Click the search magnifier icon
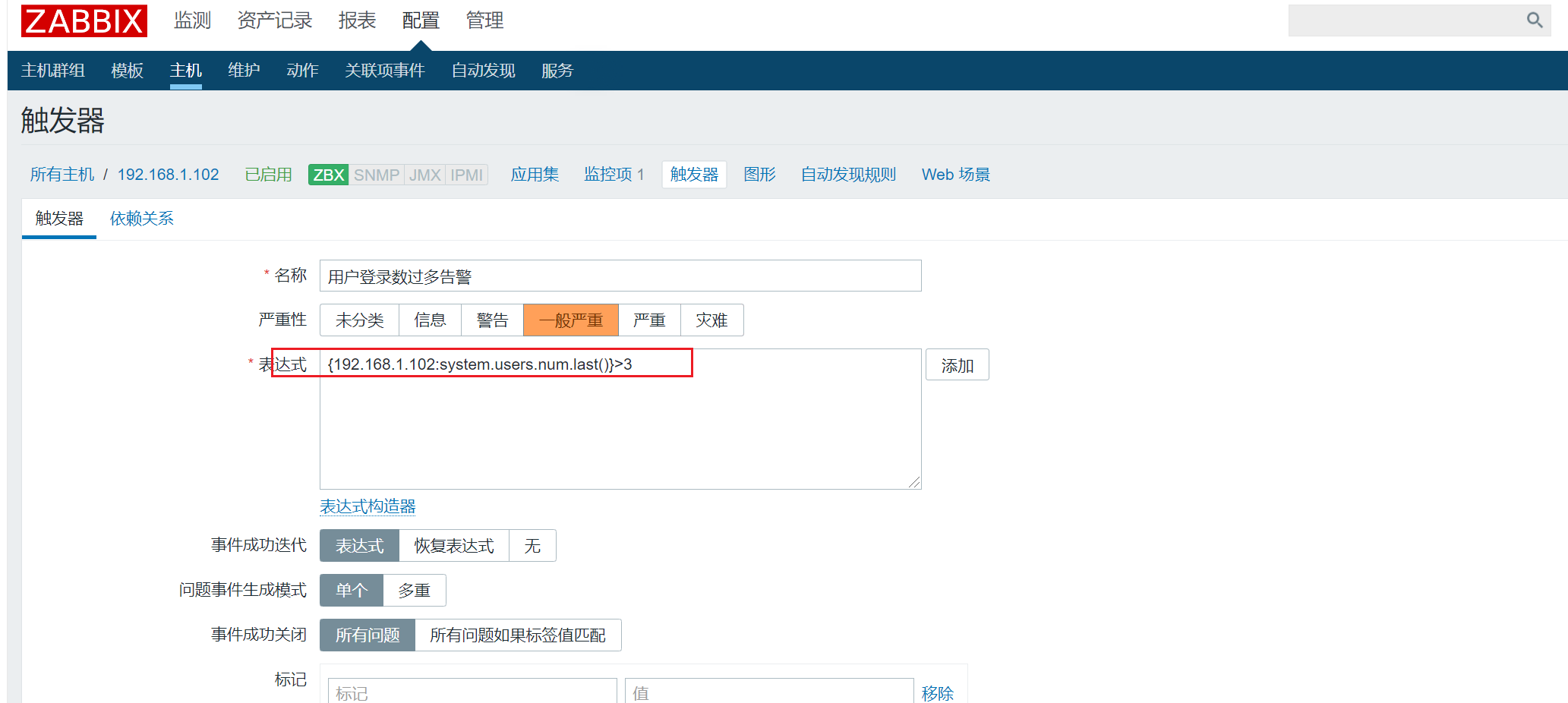Screen dimensions: 1568x703 coord(1535,20)
